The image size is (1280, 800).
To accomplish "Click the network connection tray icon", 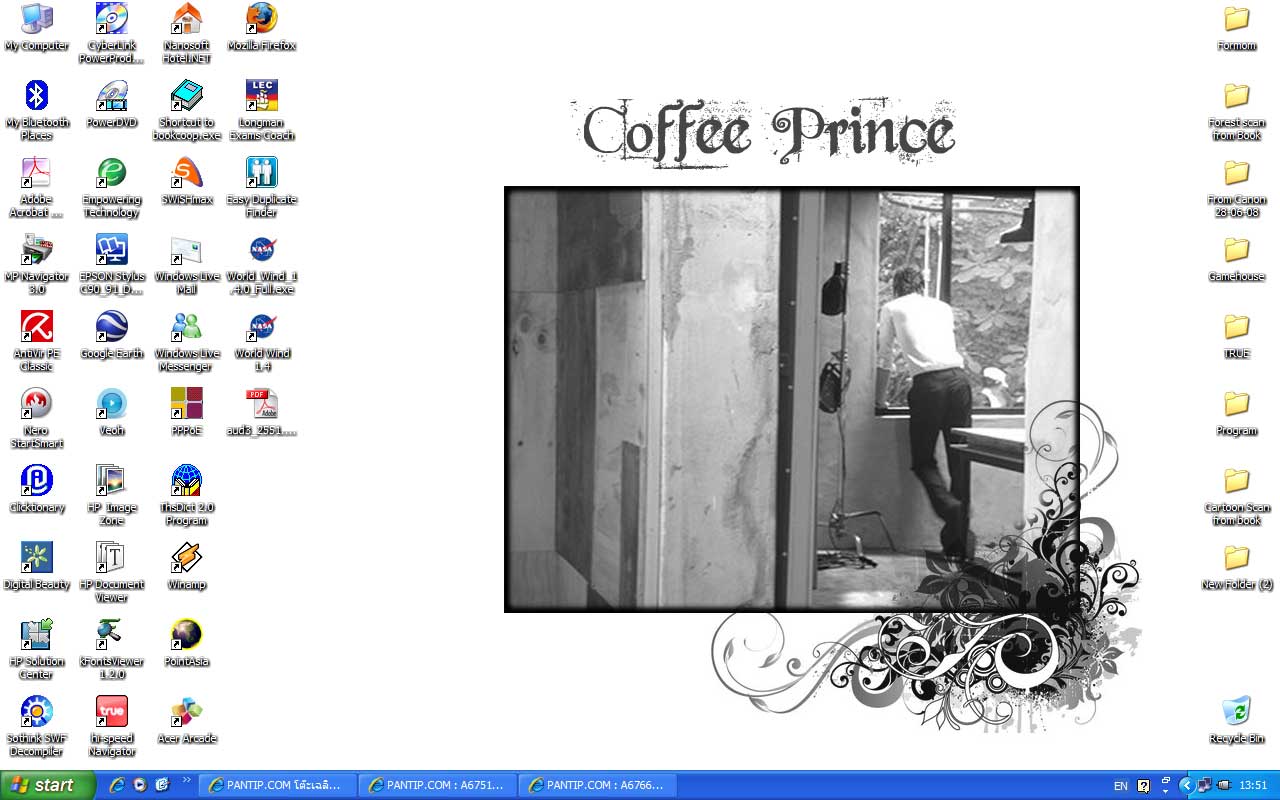I will [x=1205, y=785].
